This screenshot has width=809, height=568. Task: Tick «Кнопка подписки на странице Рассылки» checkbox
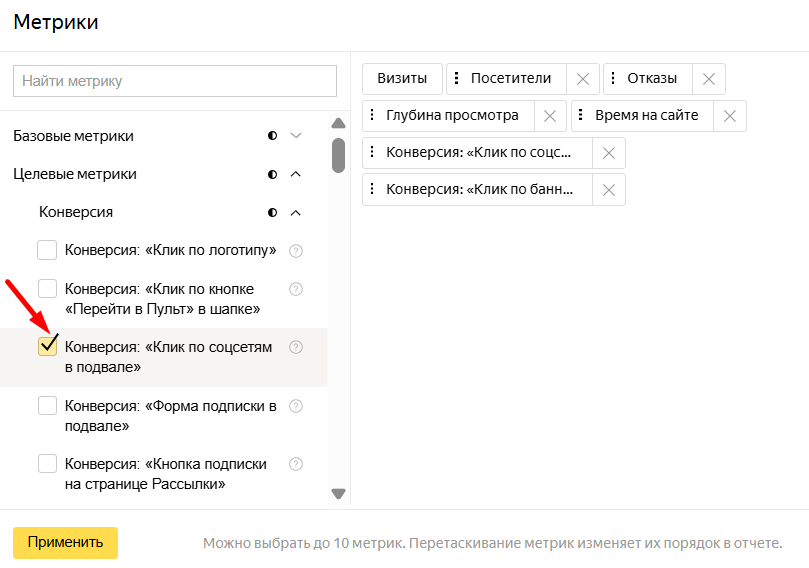47,464
